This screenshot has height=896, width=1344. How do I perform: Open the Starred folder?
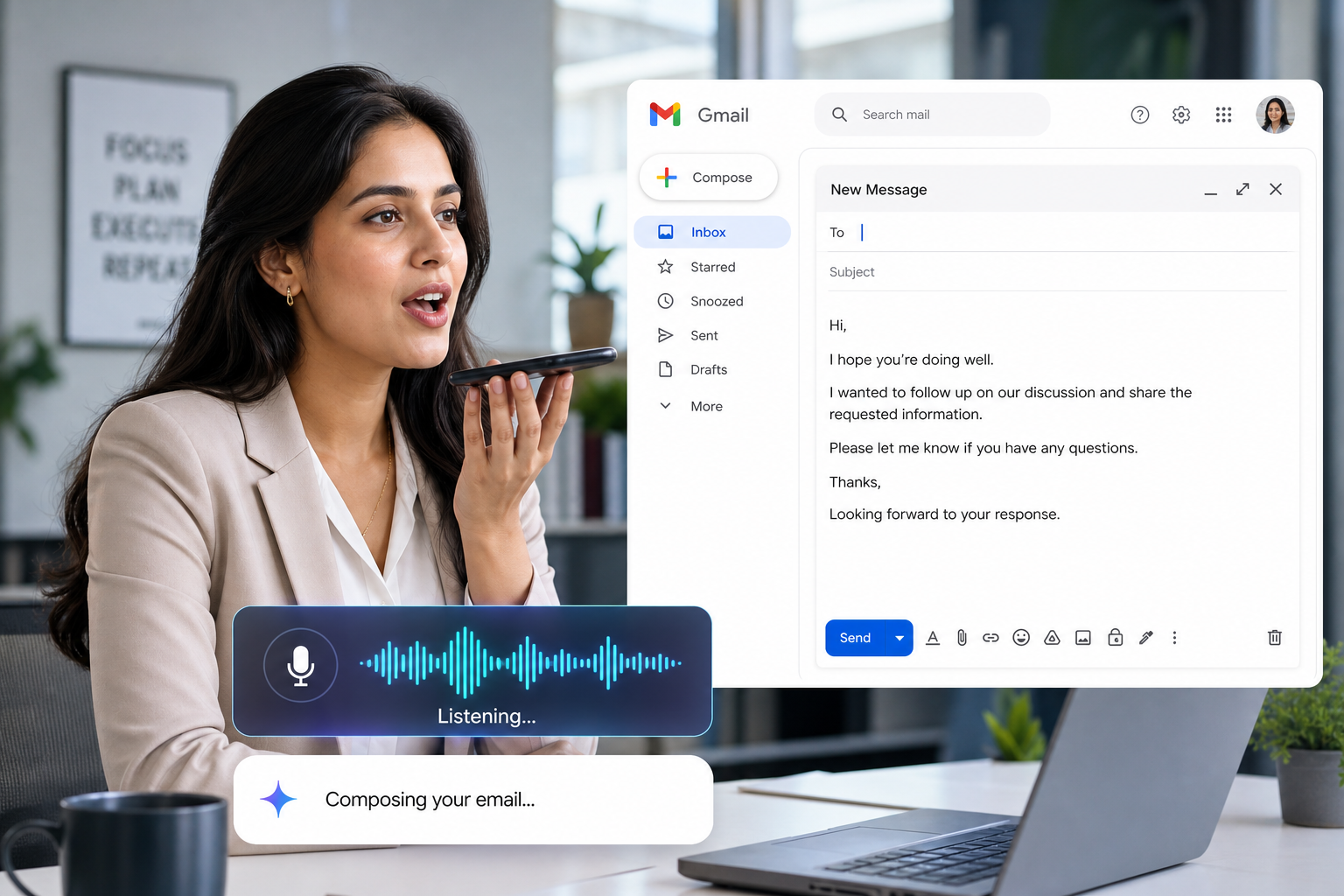coord(711,267)
